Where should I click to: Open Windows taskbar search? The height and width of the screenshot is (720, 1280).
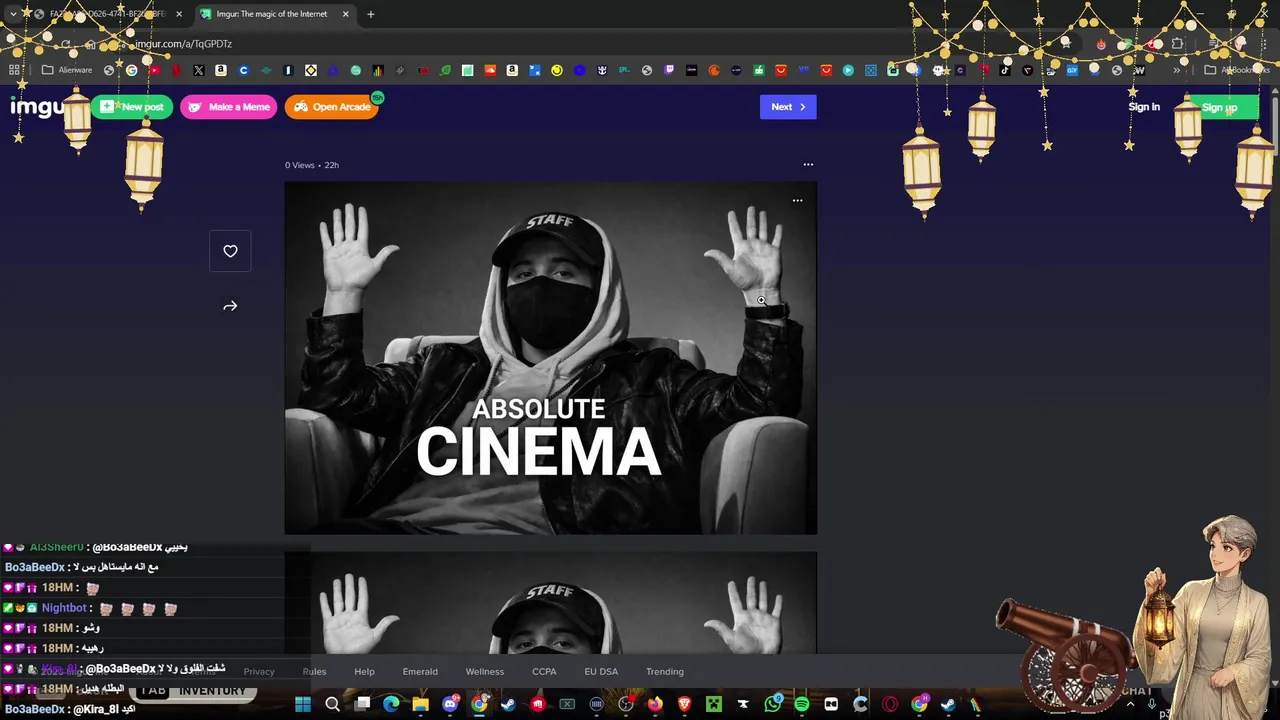(x=332, y=705)
